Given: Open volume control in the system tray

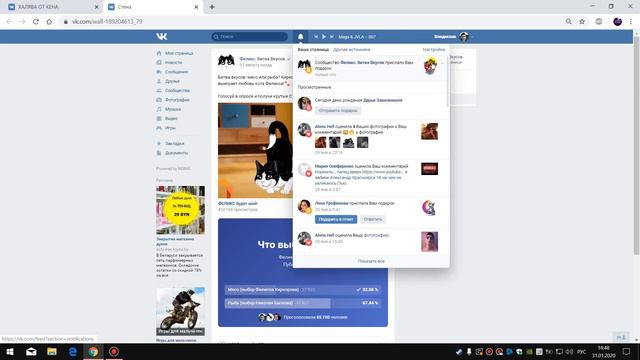Looking at the screenshot, I should [569, 351].
